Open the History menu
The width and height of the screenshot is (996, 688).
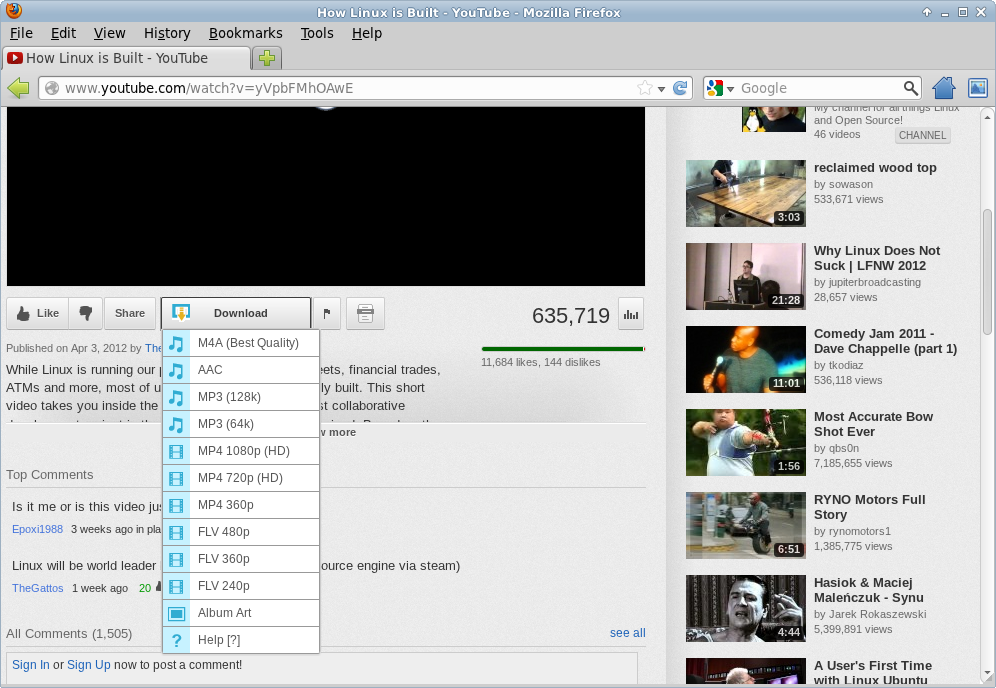[x=167, y=33]
